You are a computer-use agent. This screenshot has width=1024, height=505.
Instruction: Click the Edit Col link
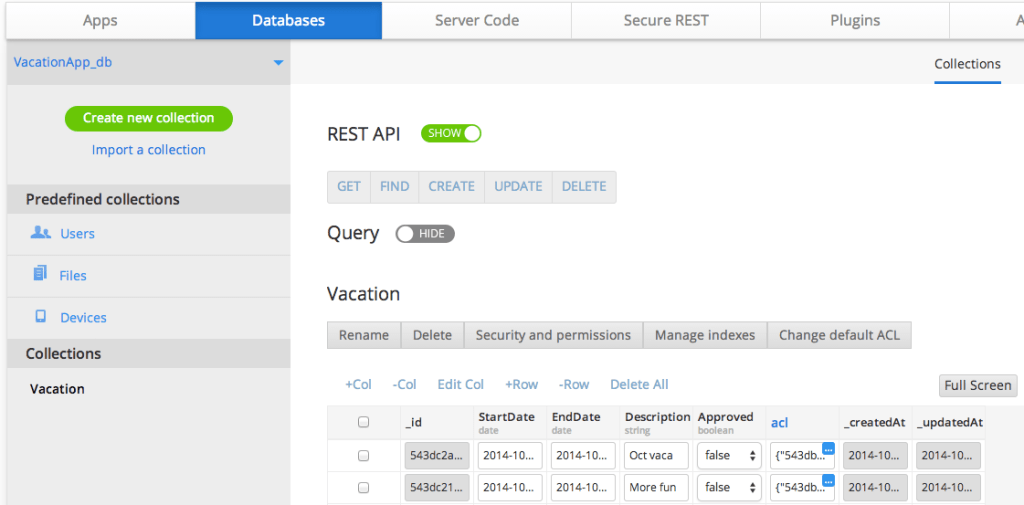[x=460, y=385]
